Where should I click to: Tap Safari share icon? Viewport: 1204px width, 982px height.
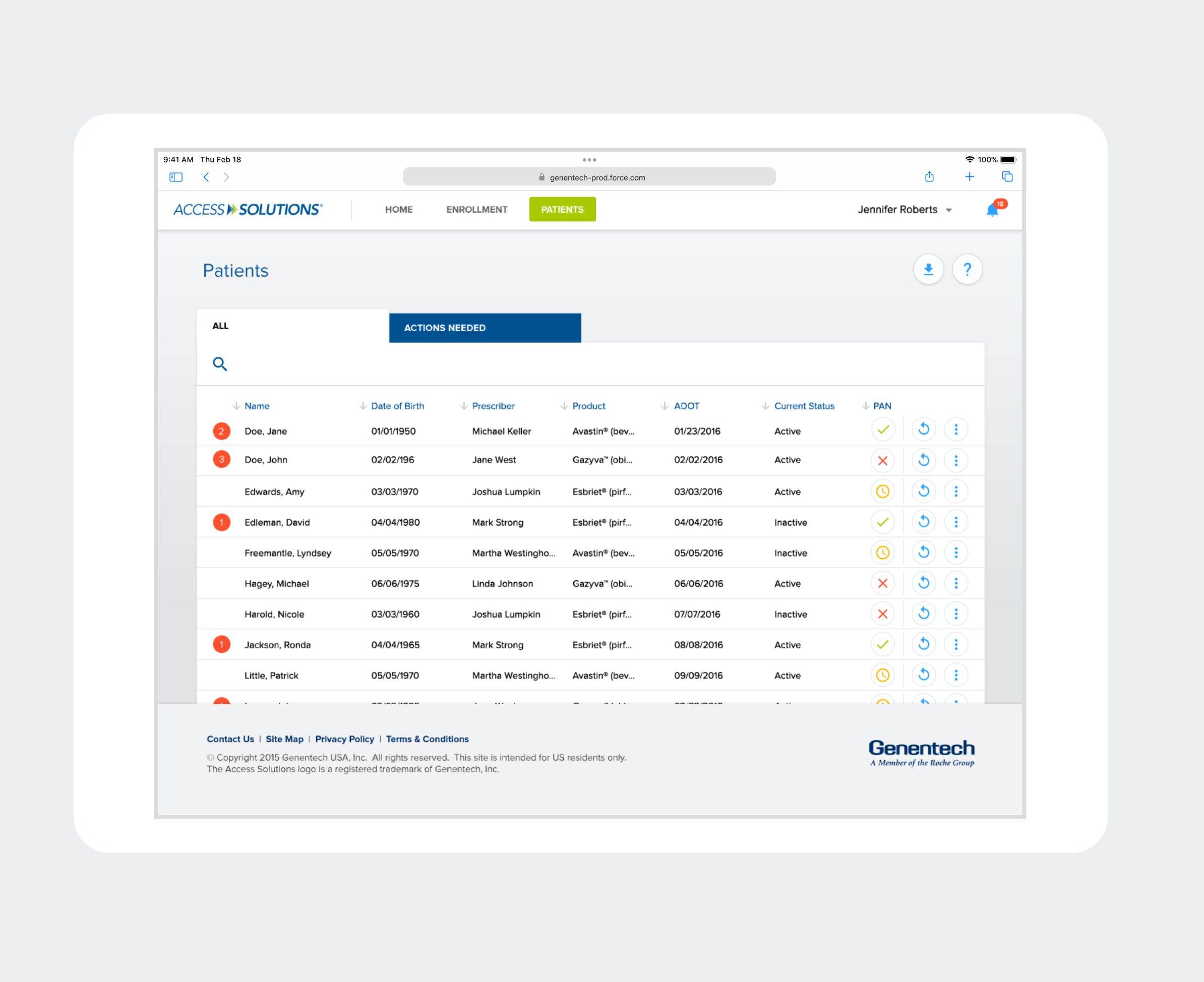tap(929, 177)
